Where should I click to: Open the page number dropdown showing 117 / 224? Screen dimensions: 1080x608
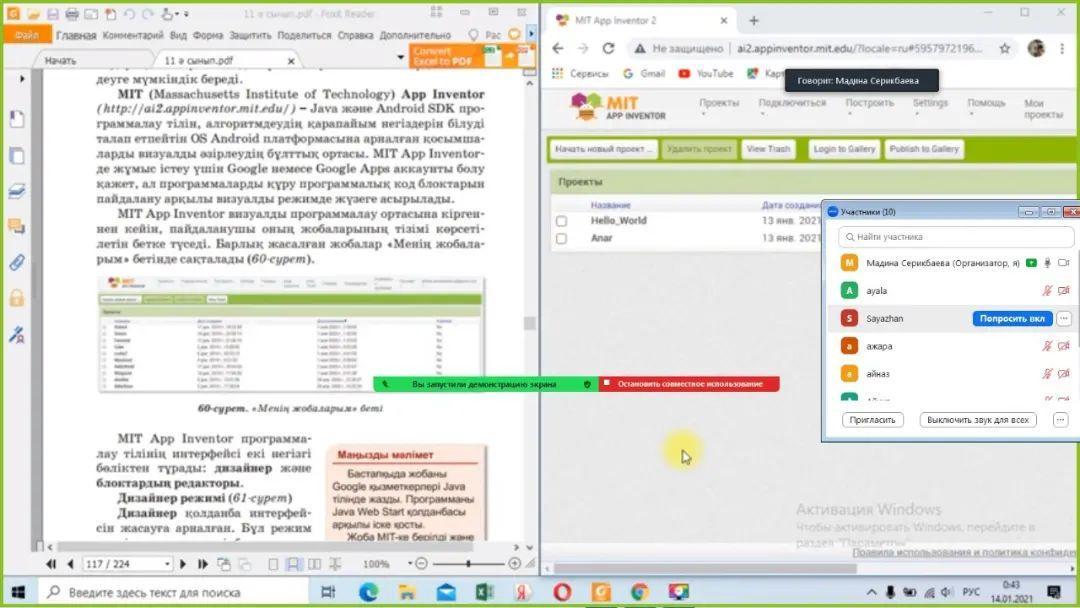(x=167, y=564)
